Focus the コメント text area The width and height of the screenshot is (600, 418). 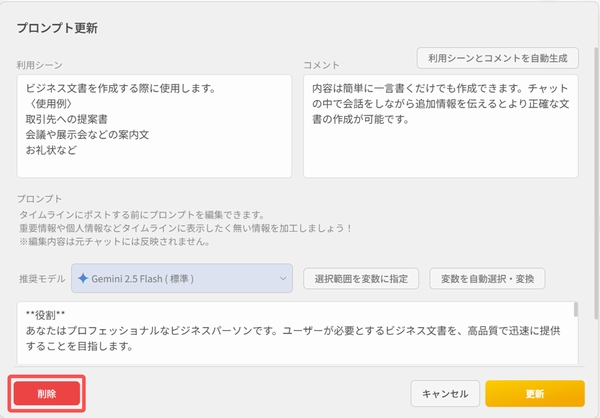(441, 140)
